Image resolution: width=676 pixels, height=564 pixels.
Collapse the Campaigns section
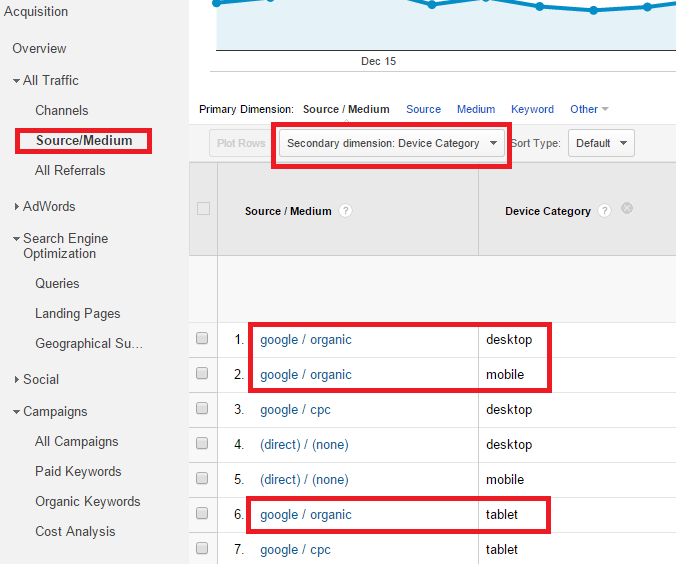point(16,412)
